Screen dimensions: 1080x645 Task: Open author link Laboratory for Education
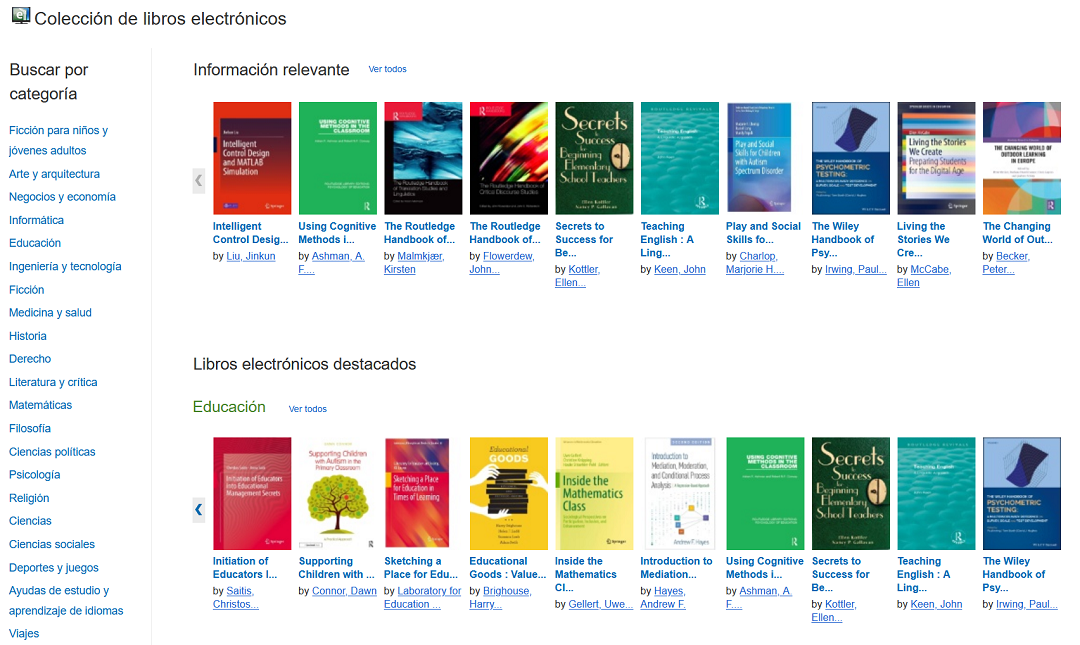pos(422,597)
